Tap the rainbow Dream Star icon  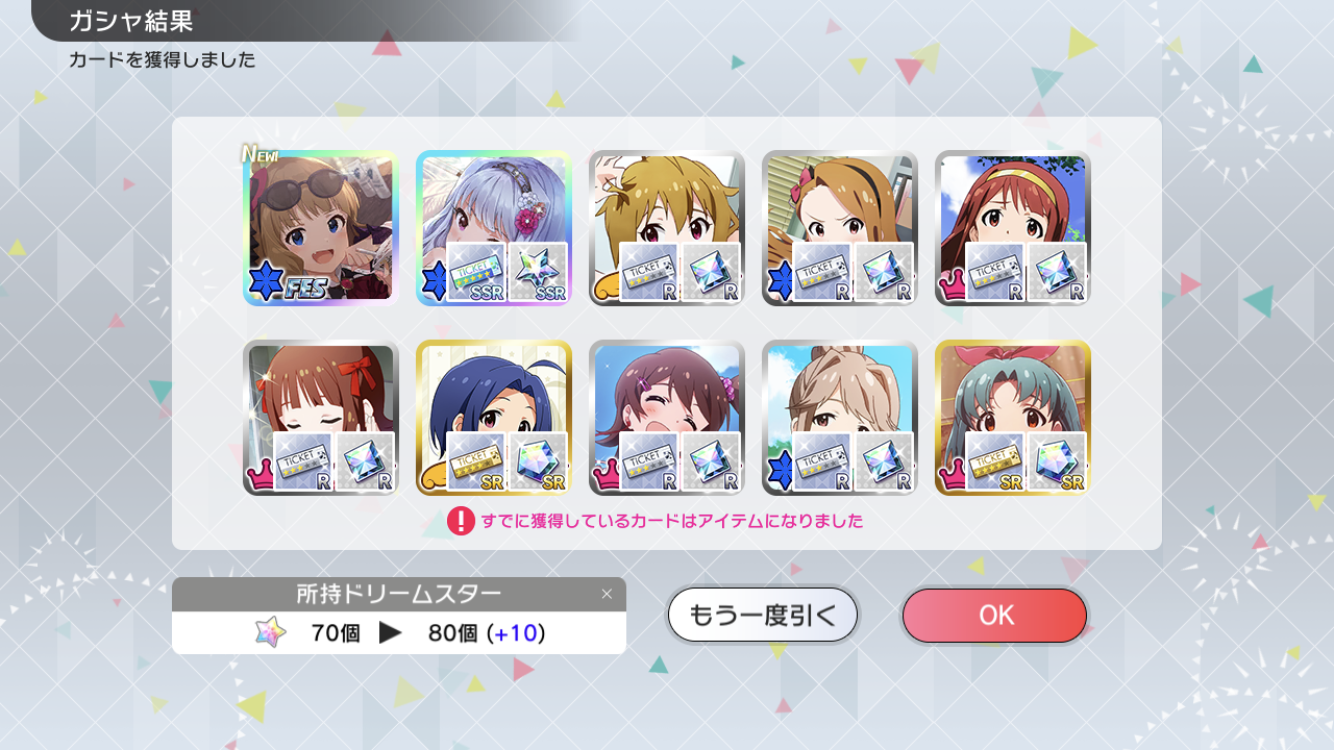pyautogui.click(x=270, y=632)
